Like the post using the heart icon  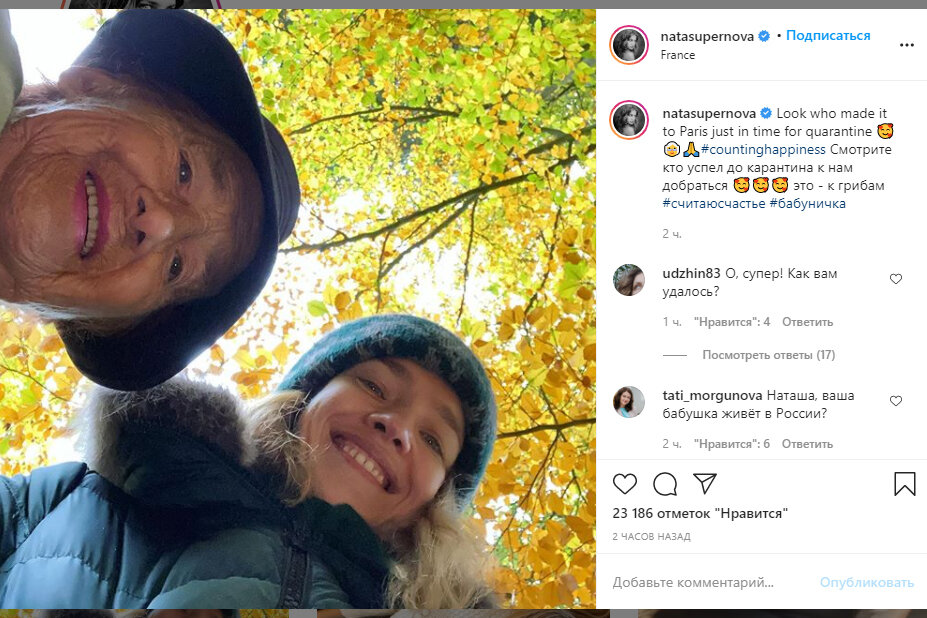(x=626, y=484)
